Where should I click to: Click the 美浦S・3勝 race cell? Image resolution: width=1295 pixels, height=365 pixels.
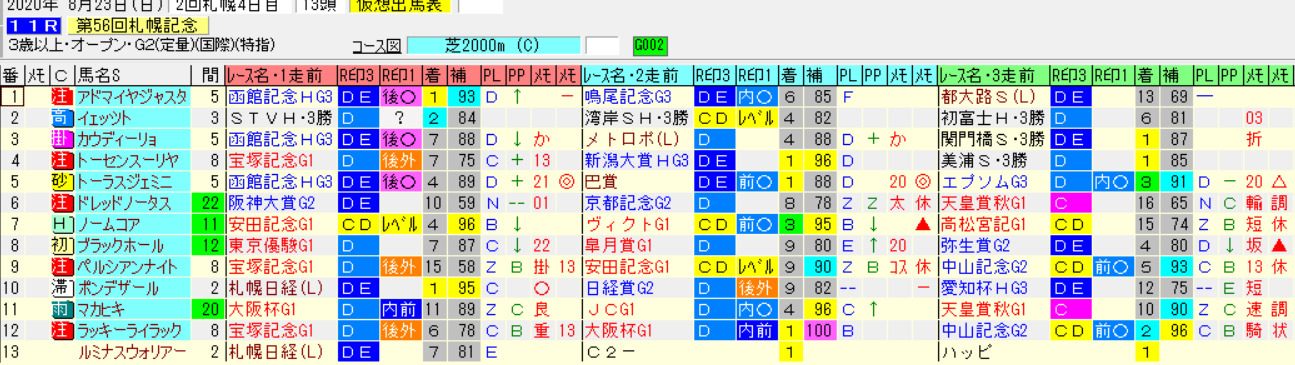(x=993, y=160)
